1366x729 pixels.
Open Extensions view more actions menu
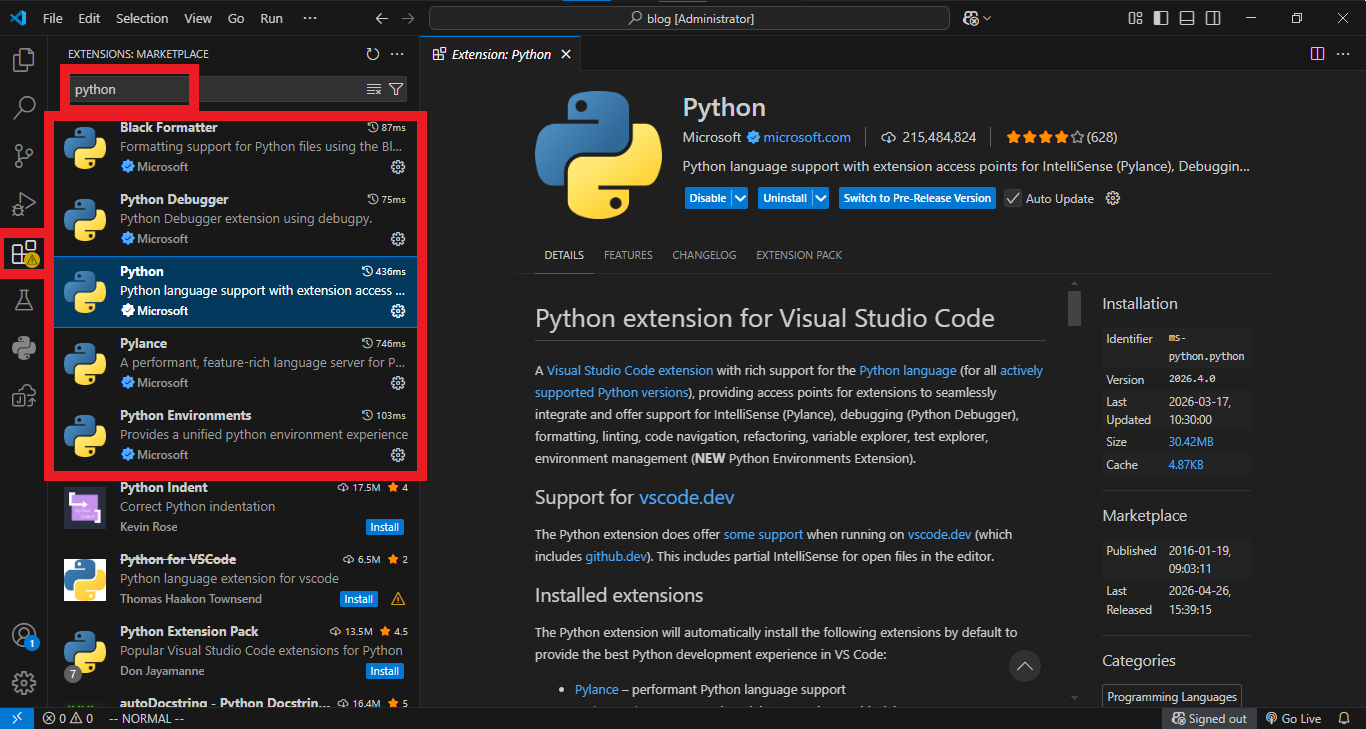click(x=397, y=54)
